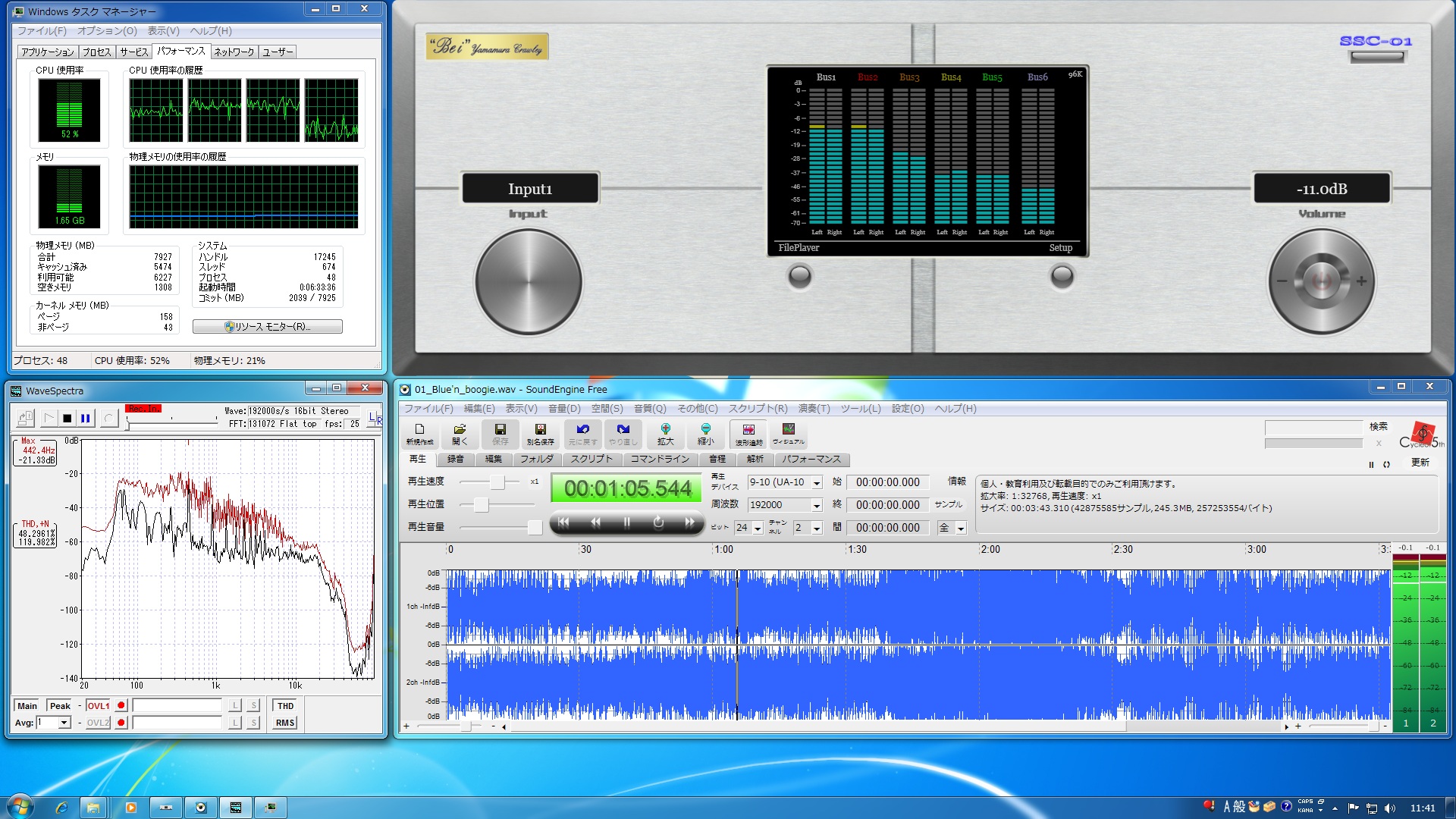This screenshot has width=1456, height=819.
Task: Skip to start with transport rewind button
Action: [563, 522]
